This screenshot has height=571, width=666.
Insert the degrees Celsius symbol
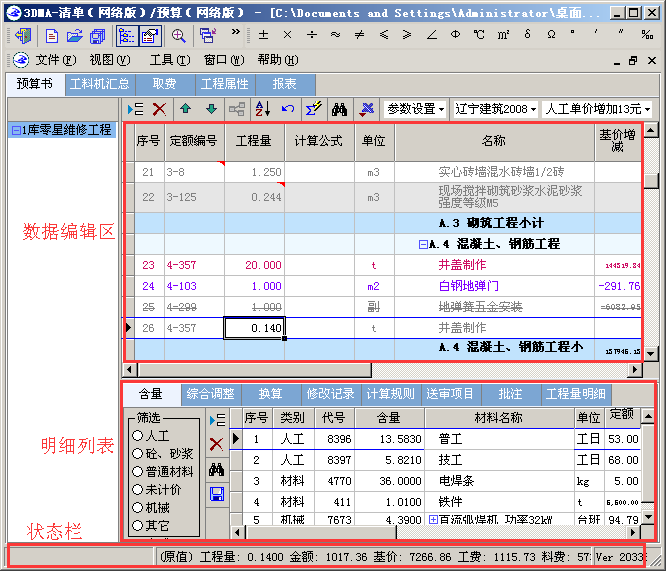479,35
